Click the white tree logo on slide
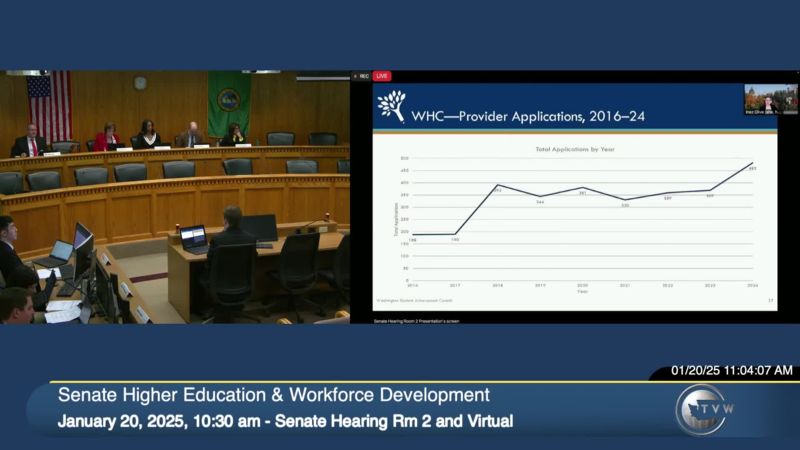 tap(391, 107)
